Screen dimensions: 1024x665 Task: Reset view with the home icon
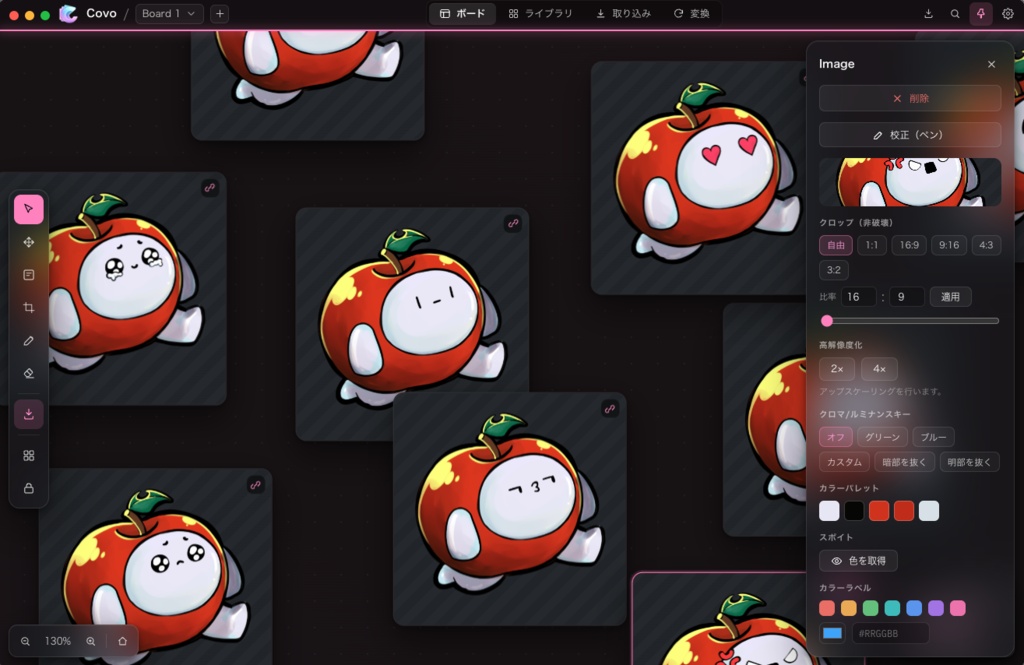tap(122, 641)
